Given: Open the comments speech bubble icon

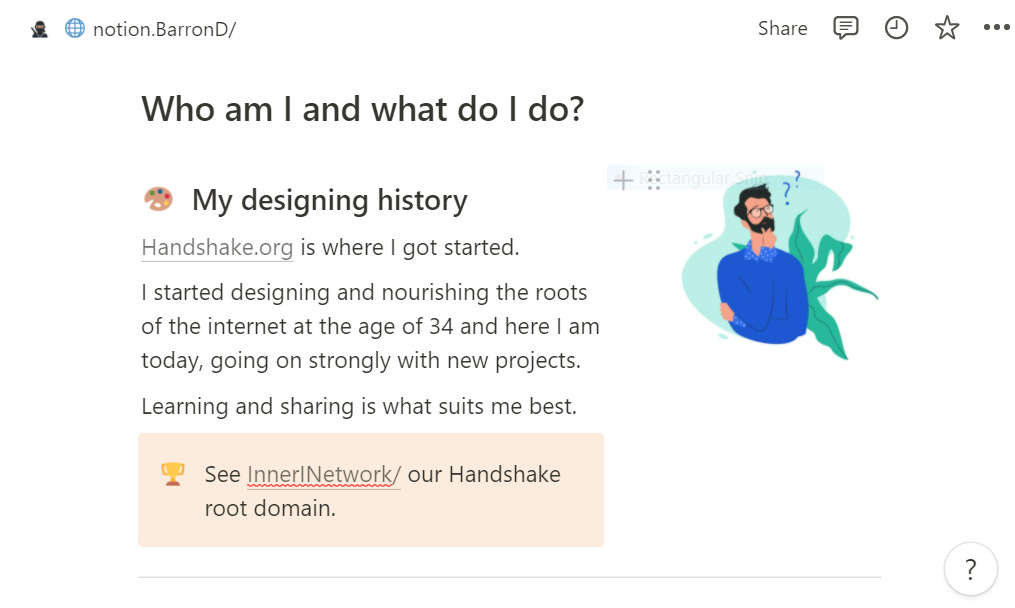Looking at the screenshot, I should [x=845, y=28].
